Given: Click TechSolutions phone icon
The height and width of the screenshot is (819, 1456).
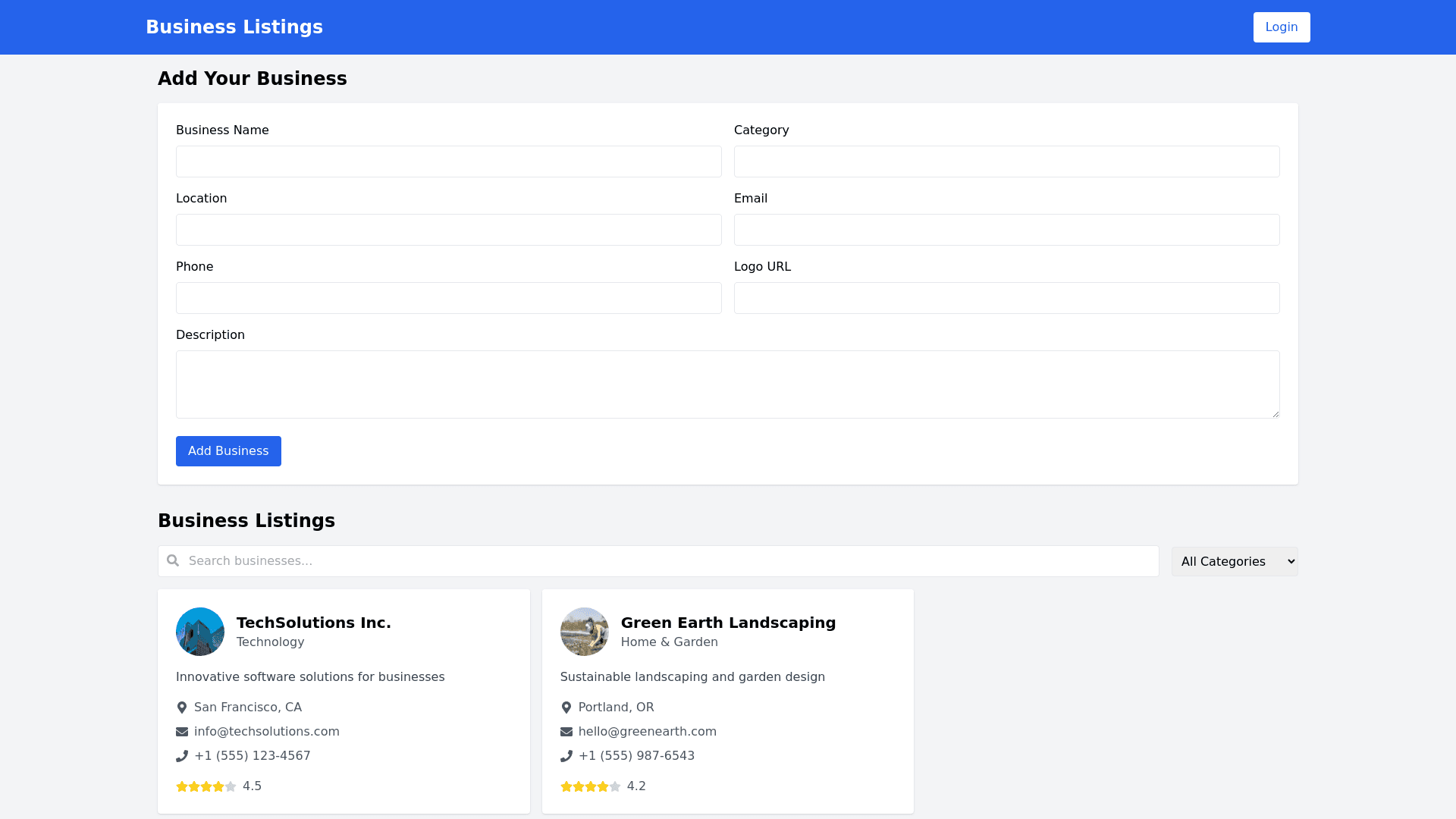Looking at the screenshot, I should coord(182,756).
